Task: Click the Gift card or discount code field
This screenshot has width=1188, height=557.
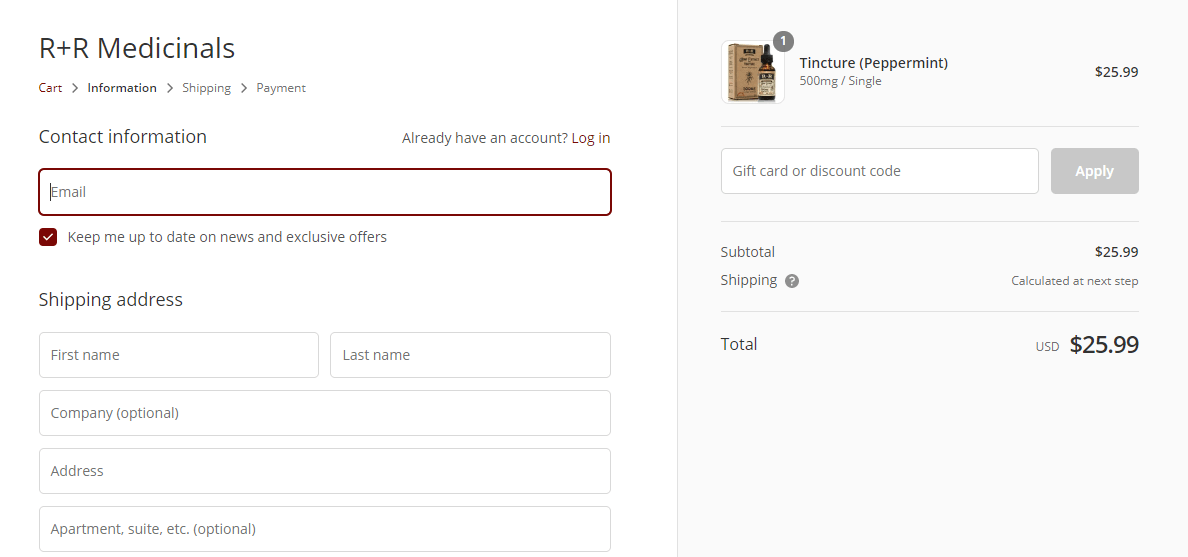Action: 879,171
